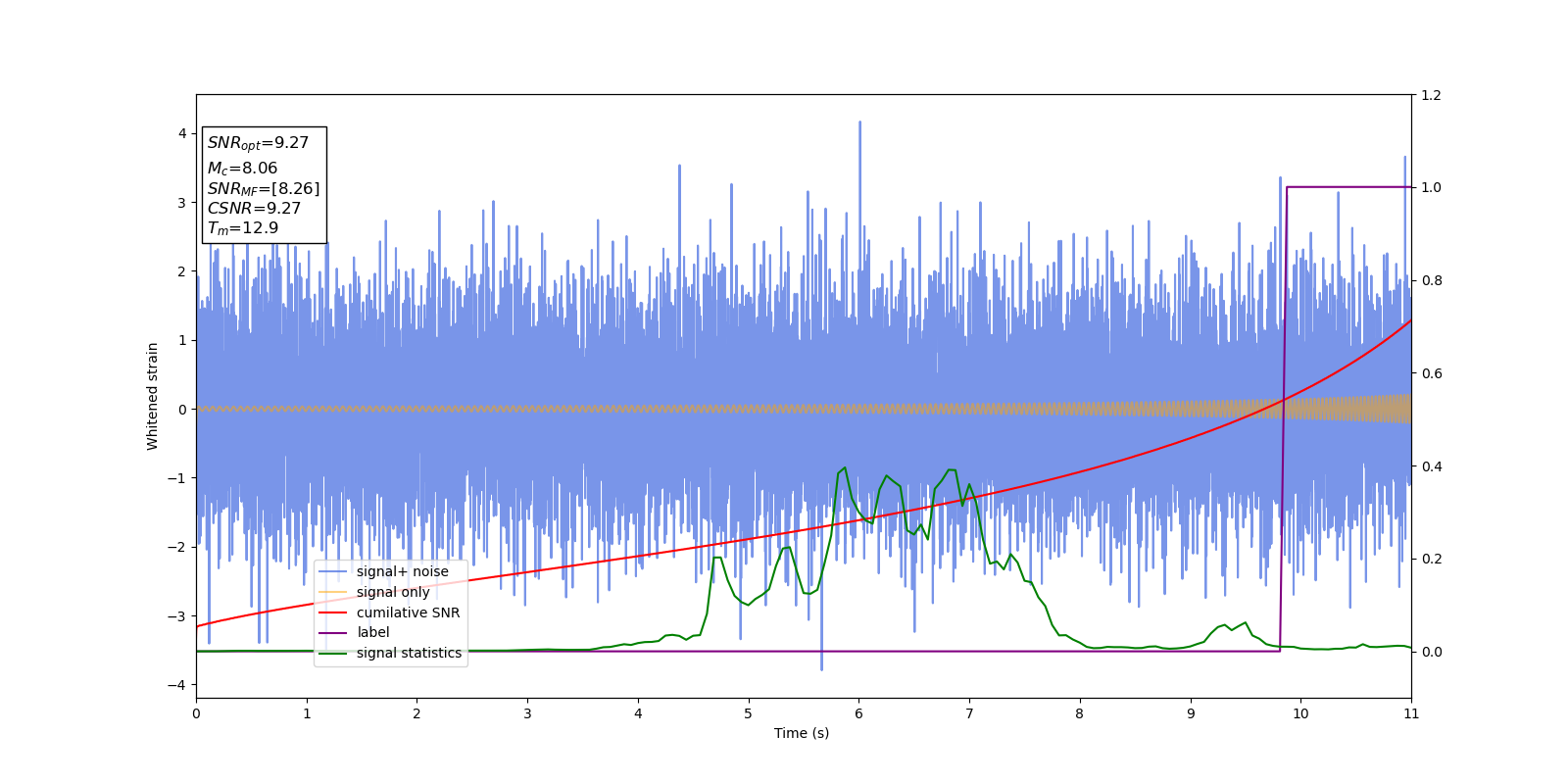Click the blue line swatch in legend
The height and width of the screenshot is (784, 1568).
coord(333,571)
